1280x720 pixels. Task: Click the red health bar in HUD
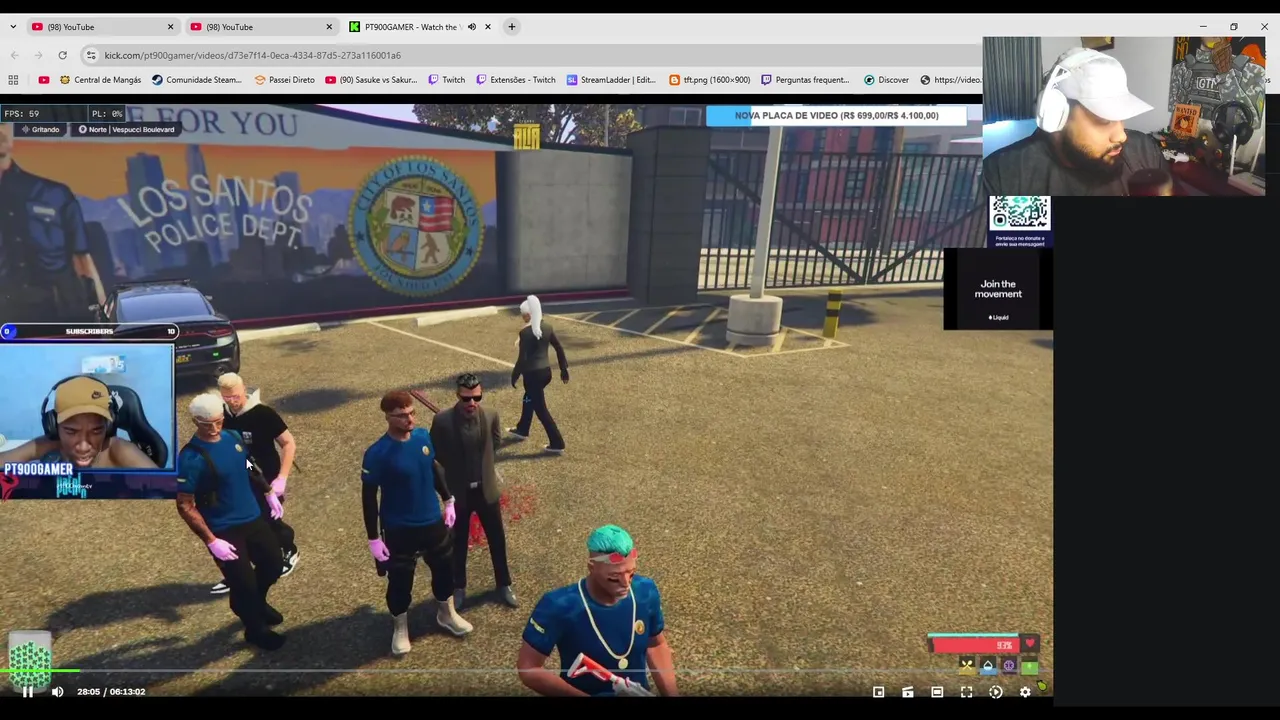pos(975,645)
